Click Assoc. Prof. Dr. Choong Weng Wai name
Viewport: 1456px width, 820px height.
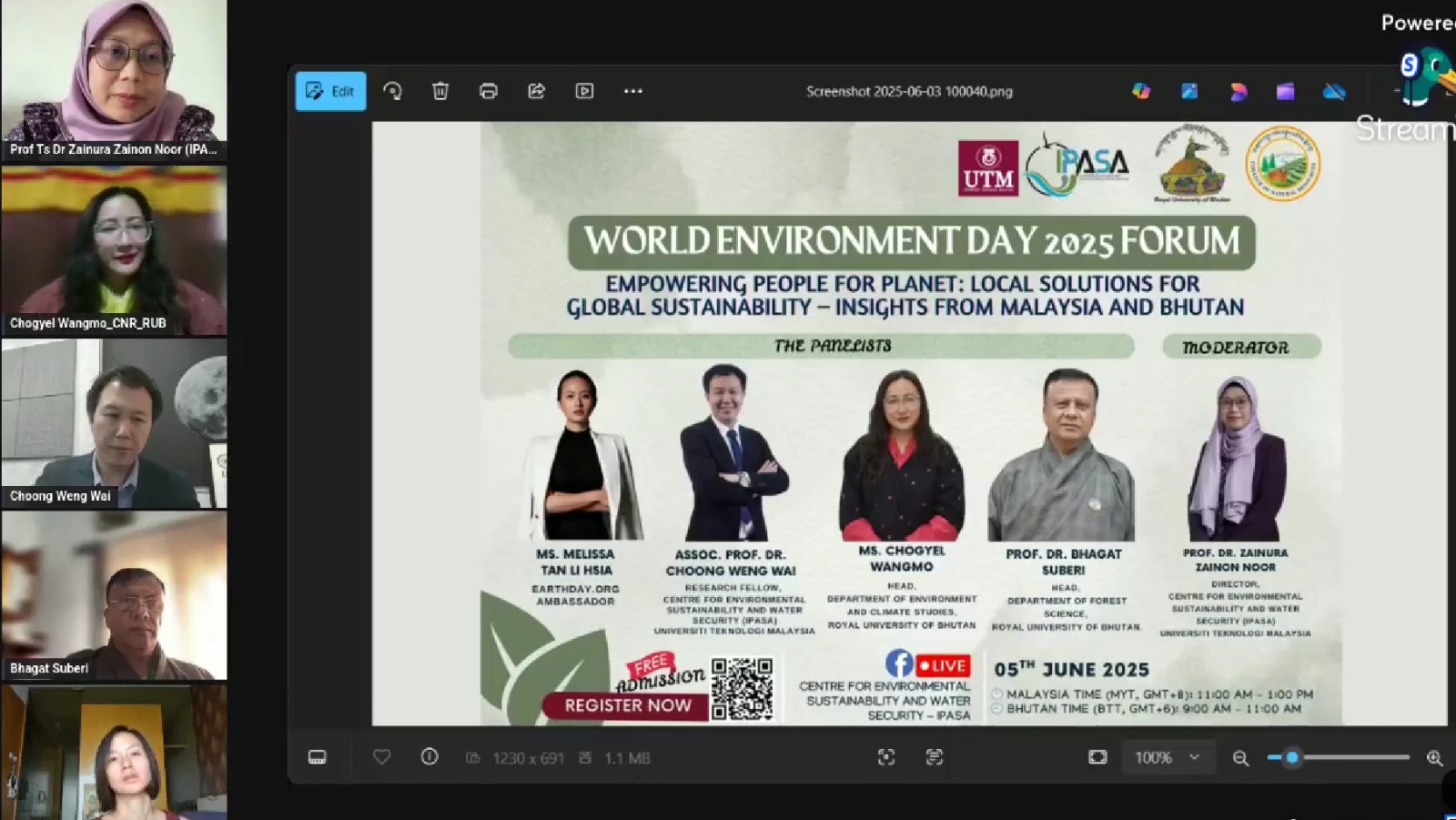(731, 562)
